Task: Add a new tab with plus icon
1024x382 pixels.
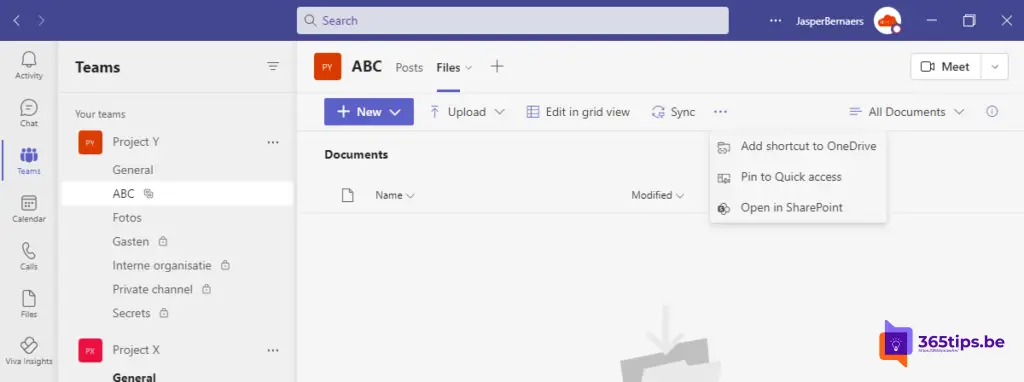Action: pyautogui.click(x=497, y=66)
